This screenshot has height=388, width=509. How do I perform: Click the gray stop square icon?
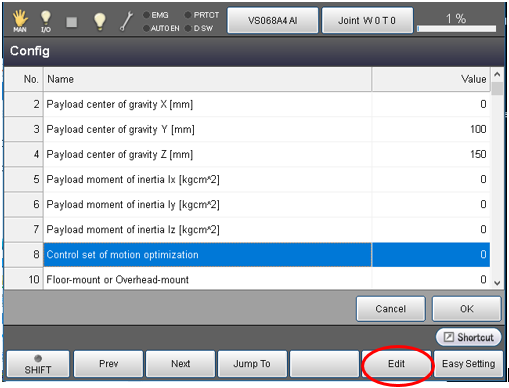coord(72,22)
